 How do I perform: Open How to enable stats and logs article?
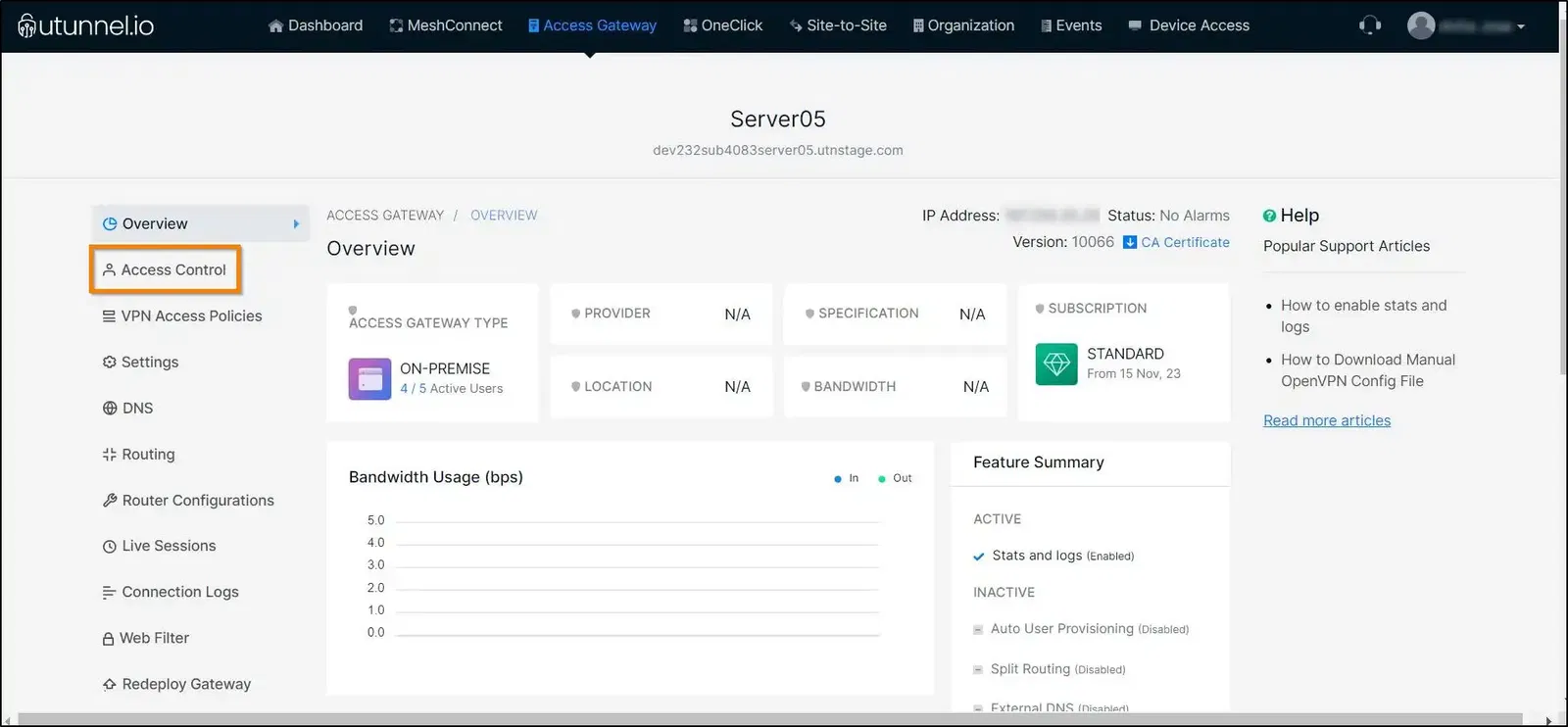(x=1363, y=315)
